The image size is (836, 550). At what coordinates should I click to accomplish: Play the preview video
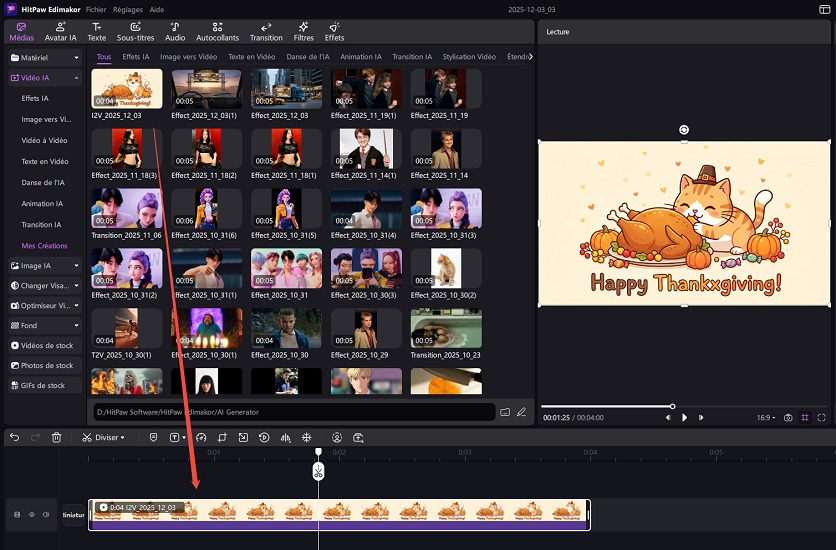684,417
